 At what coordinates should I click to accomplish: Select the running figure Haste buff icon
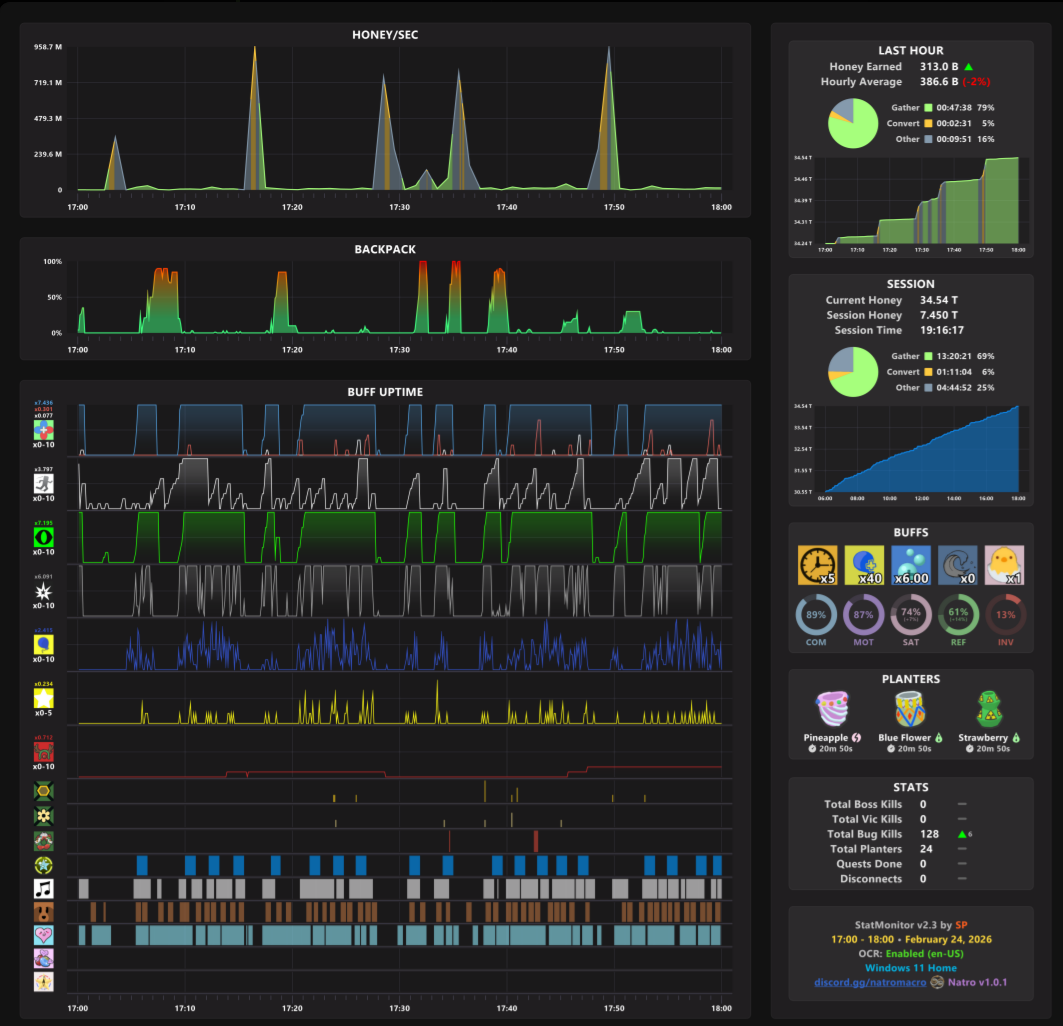(x=43, y=484)
